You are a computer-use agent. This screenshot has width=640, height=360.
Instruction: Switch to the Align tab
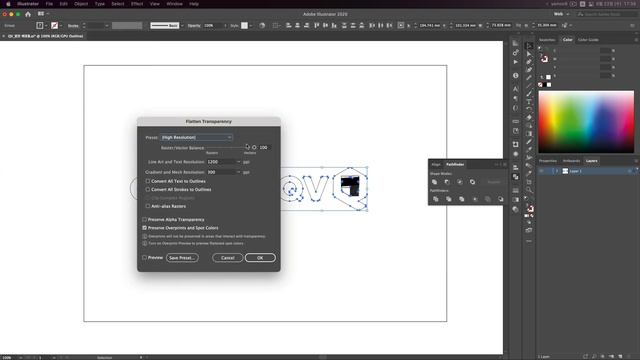pyautogui.click(x=436, y=164)
